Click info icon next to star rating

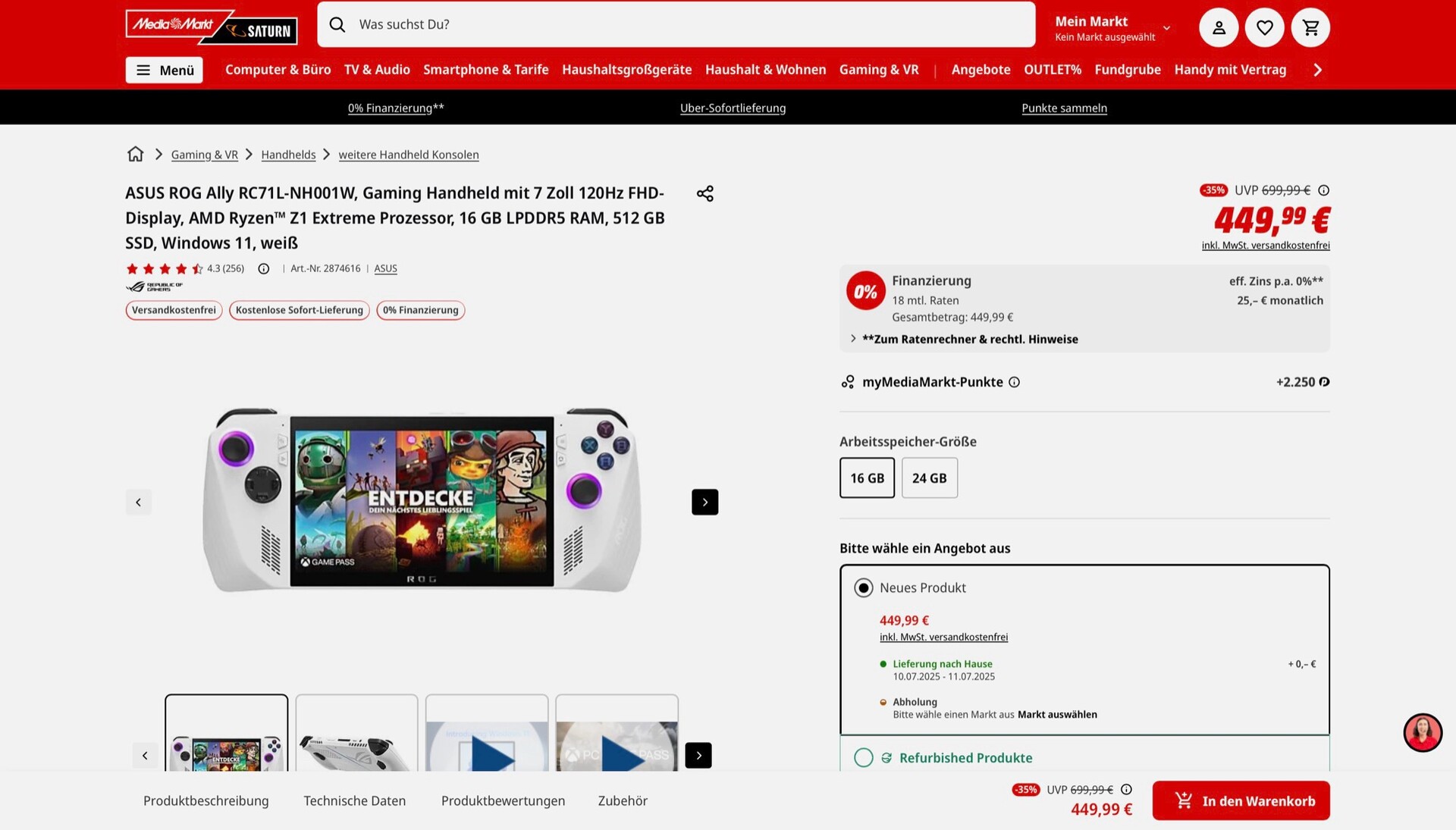(x=263, y=269)
